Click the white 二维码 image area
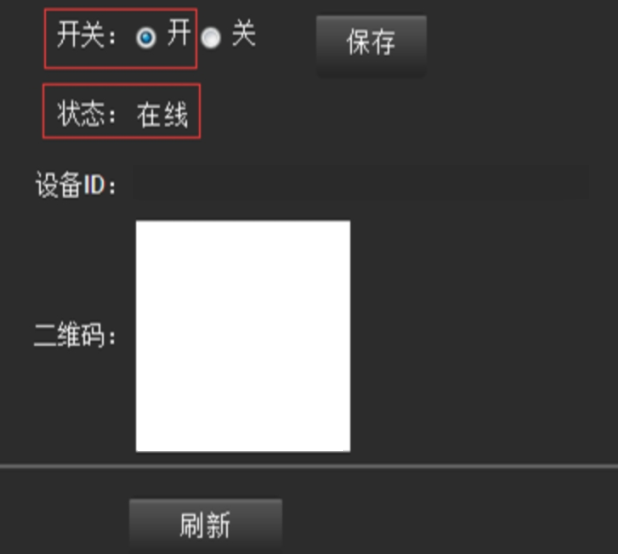Image resolution: width=618 pixels, height=554 pixels. (x=243, y=336)
